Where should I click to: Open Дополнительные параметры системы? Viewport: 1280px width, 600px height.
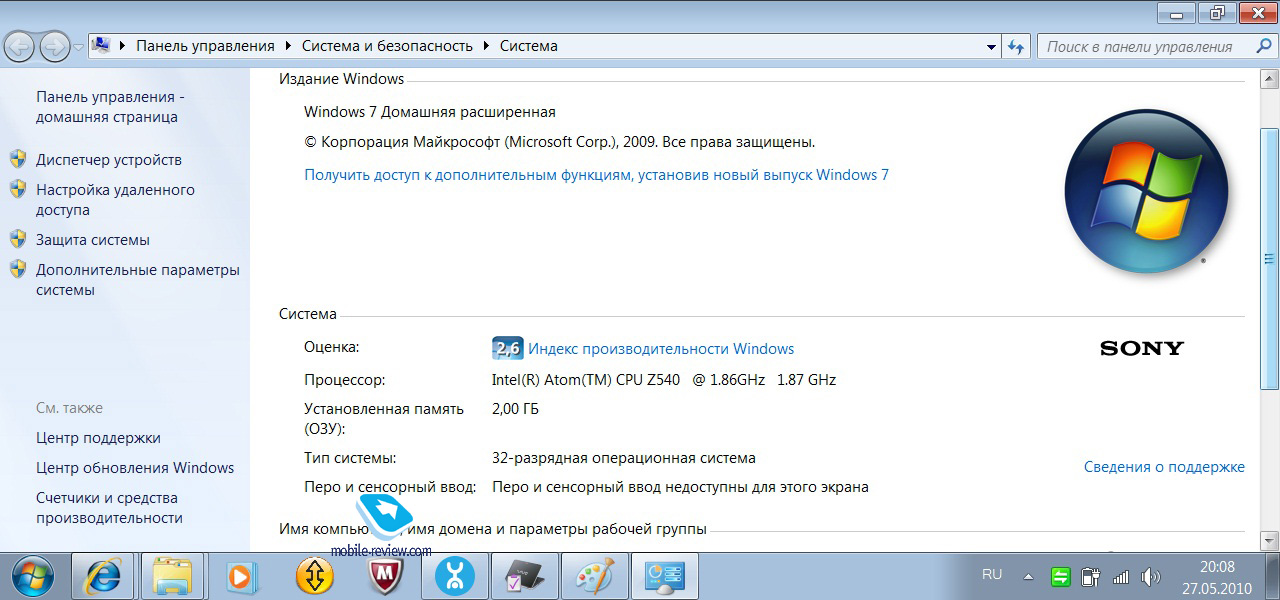pyautogui.click(x=138, y=280)
